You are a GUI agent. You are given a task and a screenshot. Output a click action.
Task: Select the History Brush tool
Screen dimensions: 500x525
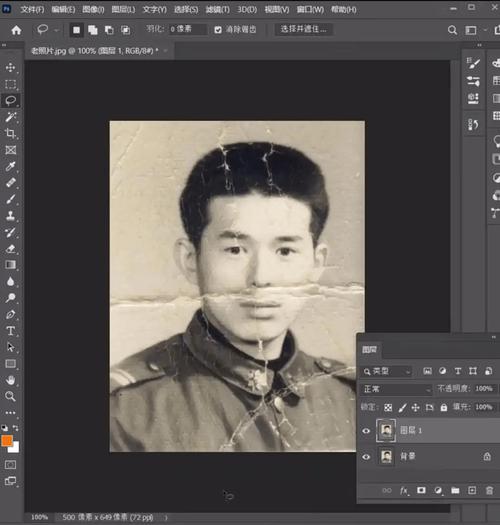[x=10, y=232]
